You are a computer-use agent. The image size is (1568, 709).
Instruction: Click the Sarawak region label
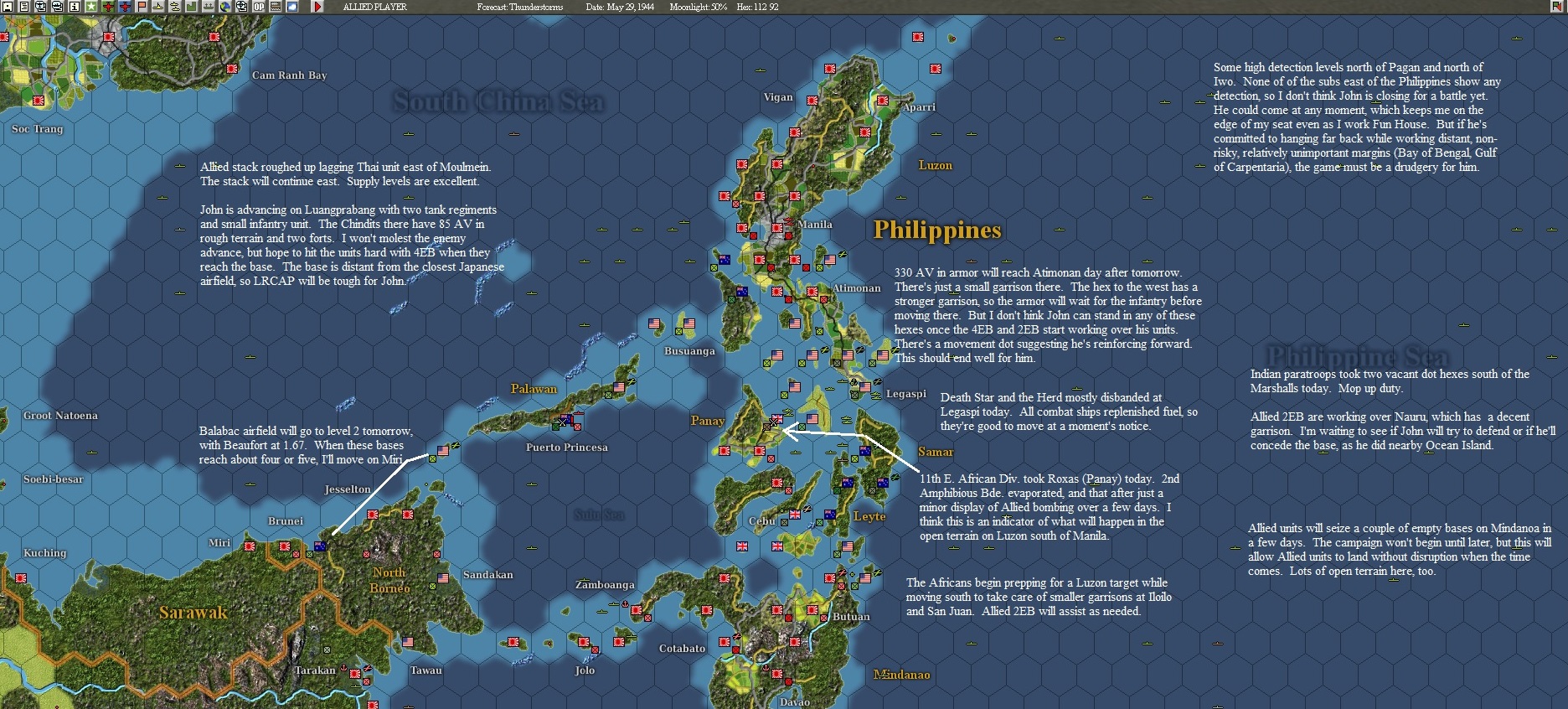pos(193,613)
